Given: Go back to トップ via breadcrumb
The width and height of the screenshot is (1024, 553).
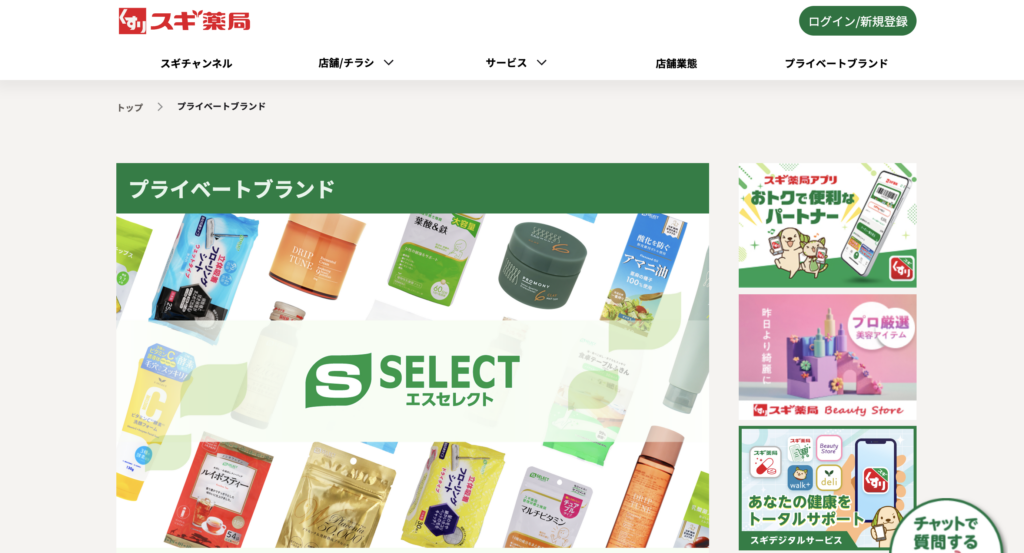Looking at the screenshot, I should (130, 107).
